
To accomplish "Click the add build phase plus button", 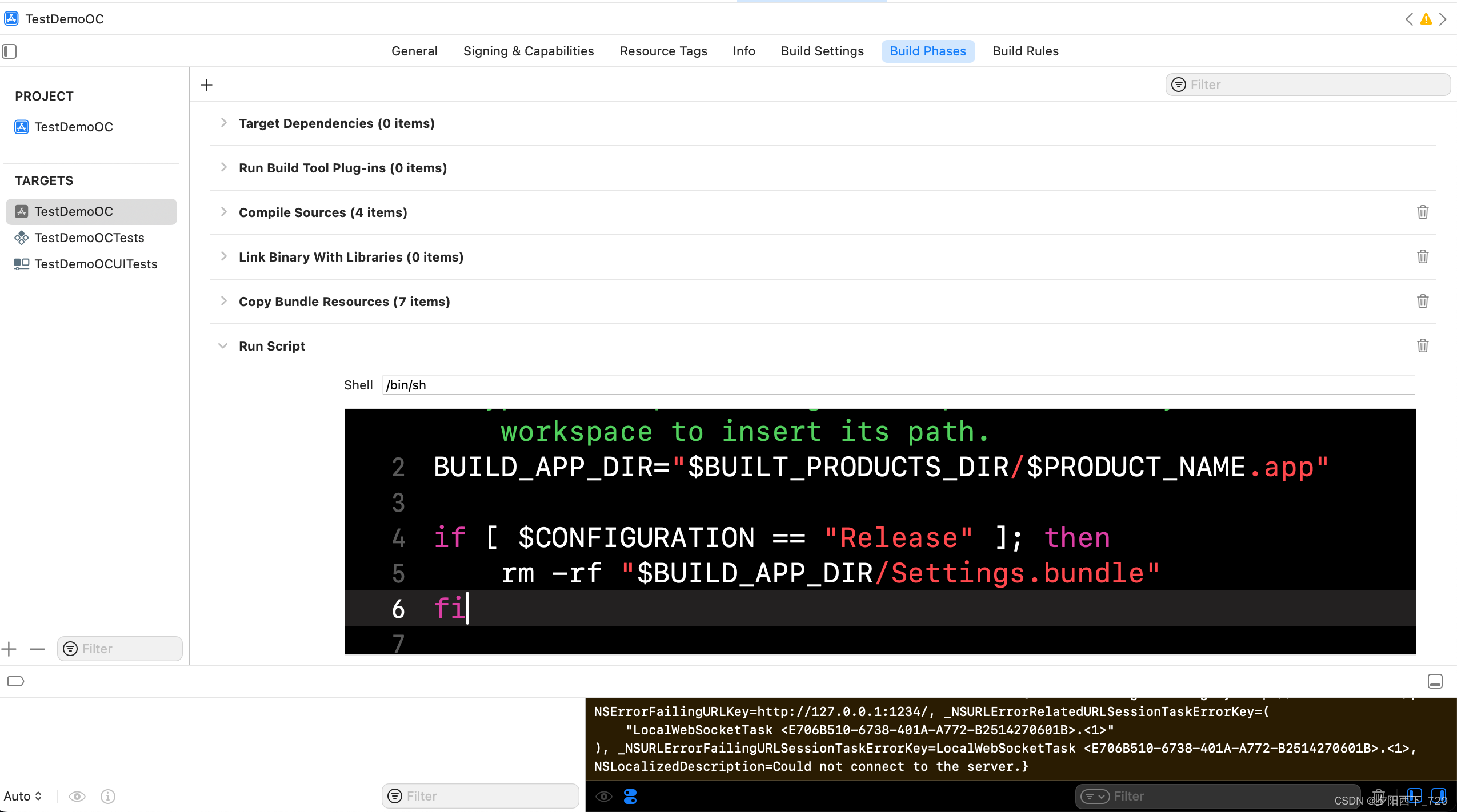I will (207, 85).
